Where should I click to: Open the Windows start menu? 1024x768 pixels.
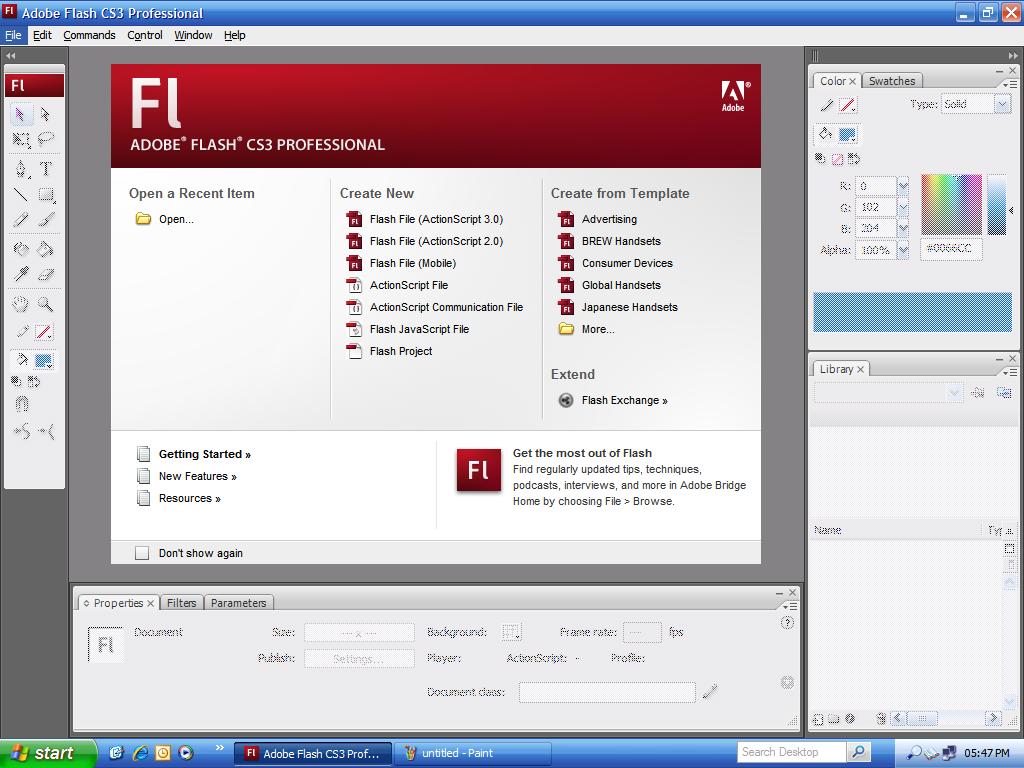(48, 753)
